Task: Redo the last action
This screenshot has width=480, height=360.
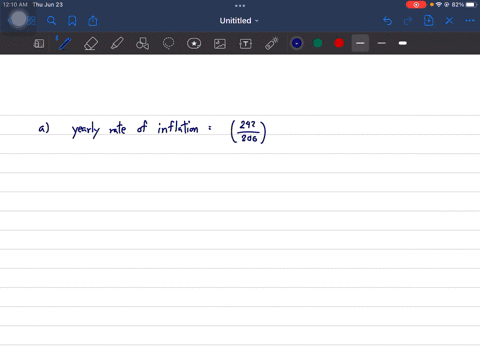Action: 408,21
